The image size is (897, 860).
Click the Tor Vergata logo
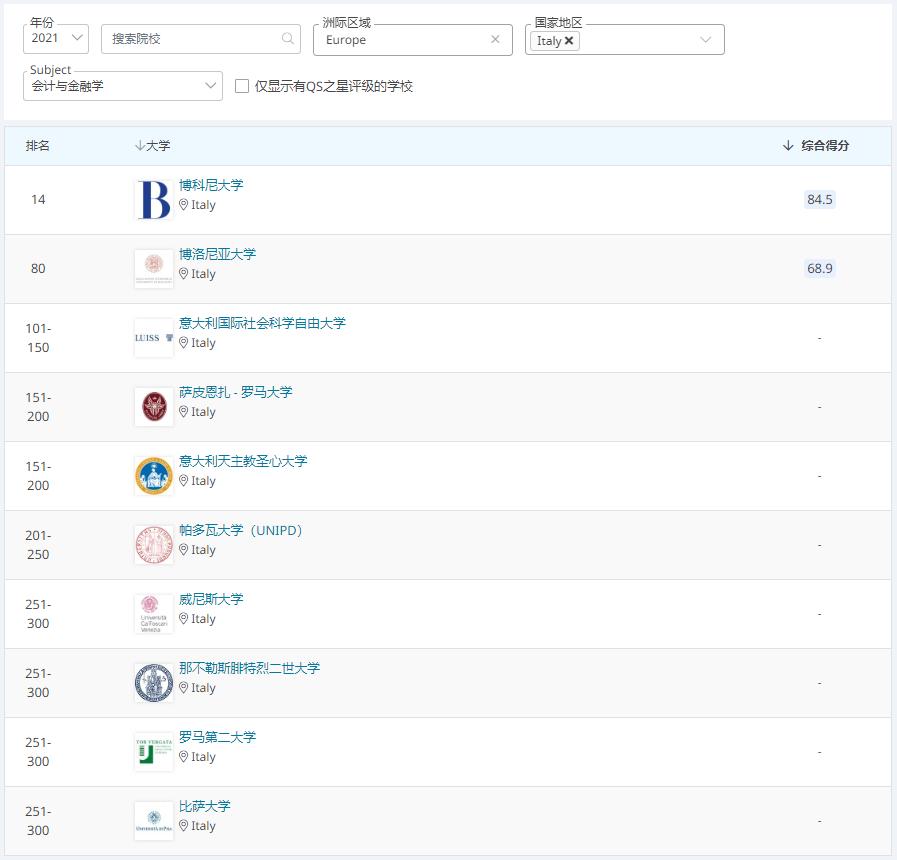coord(154,752)
